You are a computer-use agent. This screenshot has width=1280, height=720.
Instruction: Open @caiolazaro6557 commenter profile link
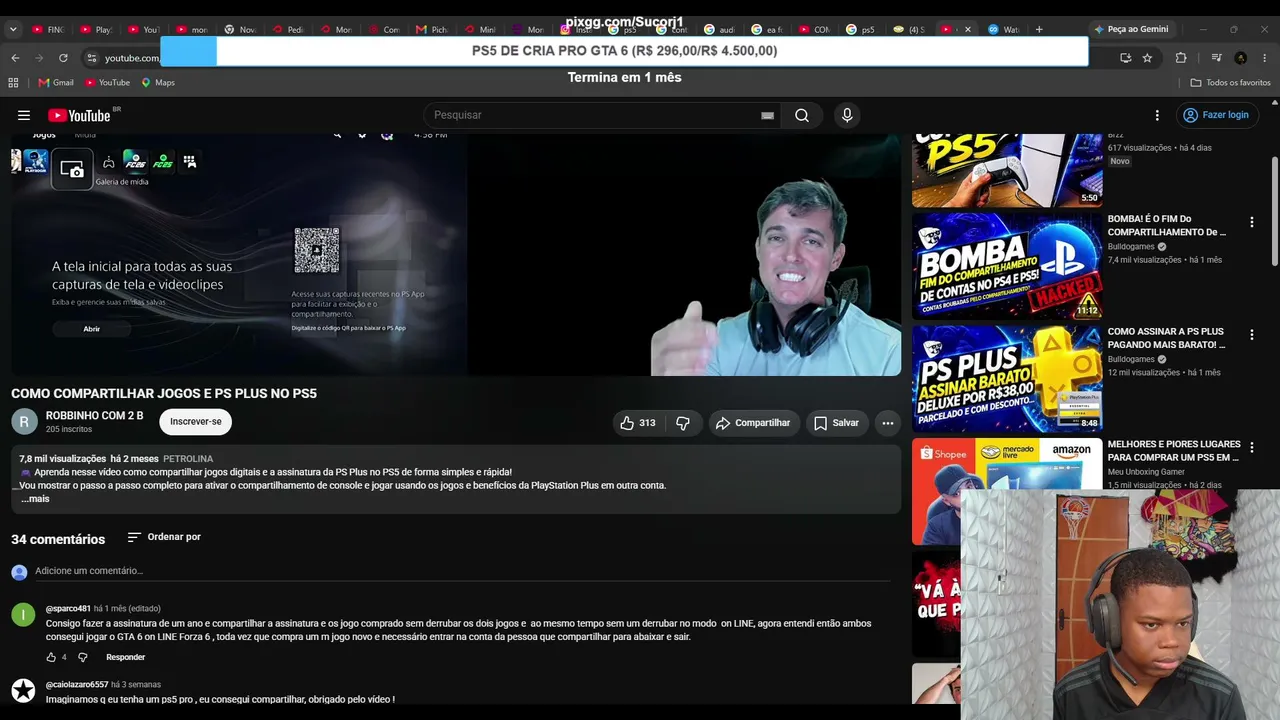77,685
